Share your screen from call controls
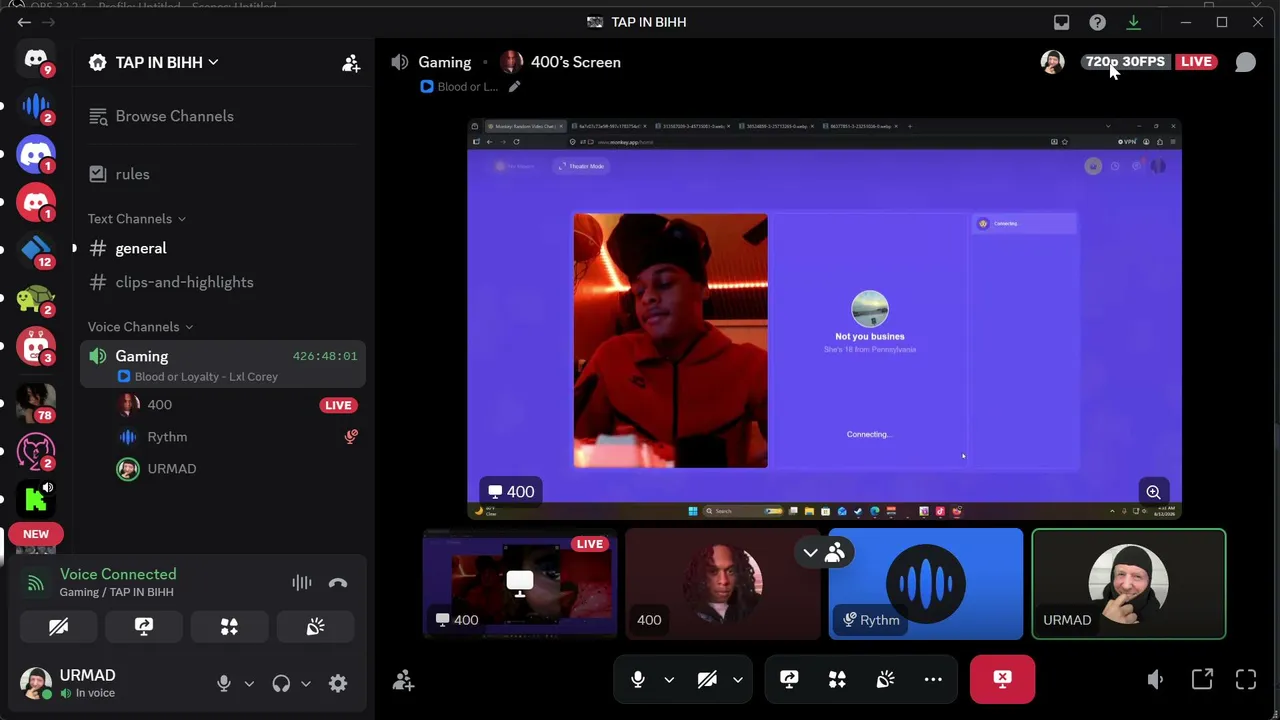Screen dimensions: 1280x720 789,680
